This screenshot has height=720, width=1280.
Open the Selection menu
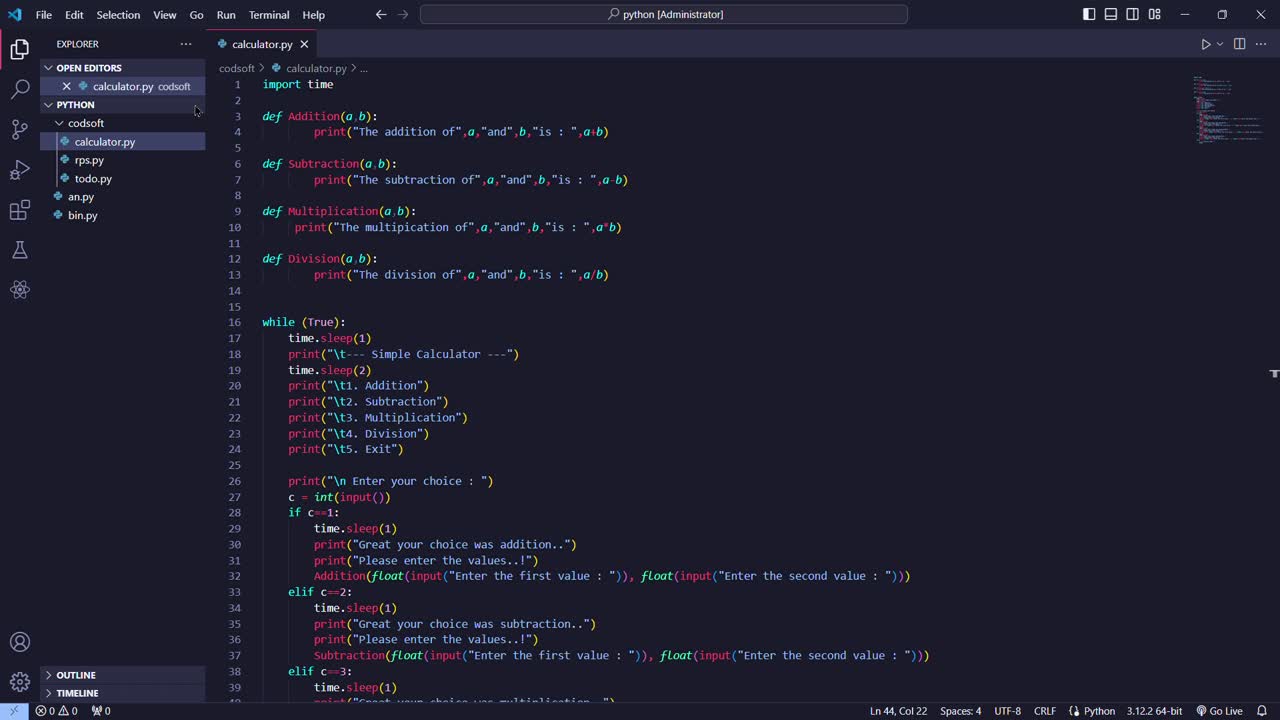click(x=118, y=15)
